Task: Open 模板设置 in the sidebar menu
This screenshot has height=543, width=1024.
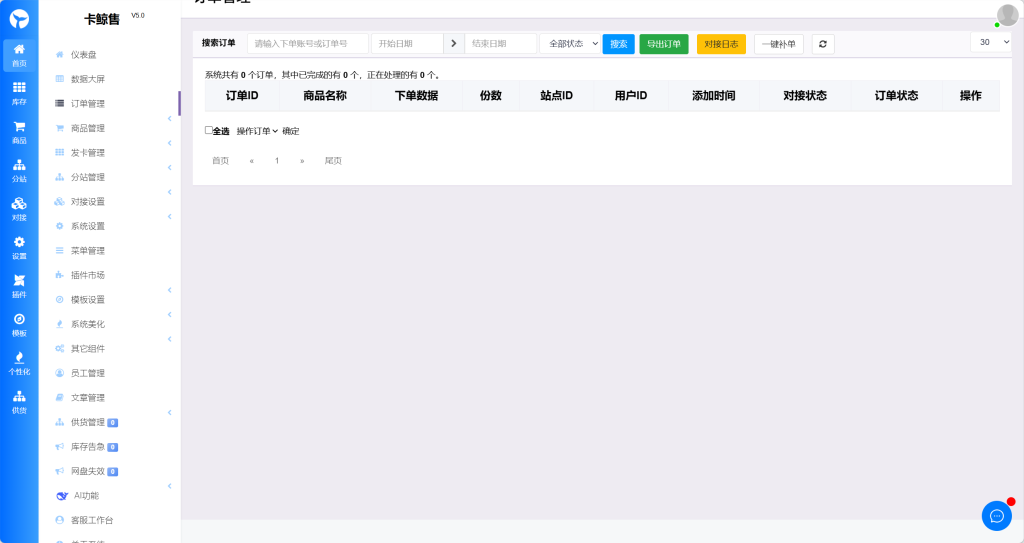Action: coord(88,300)
